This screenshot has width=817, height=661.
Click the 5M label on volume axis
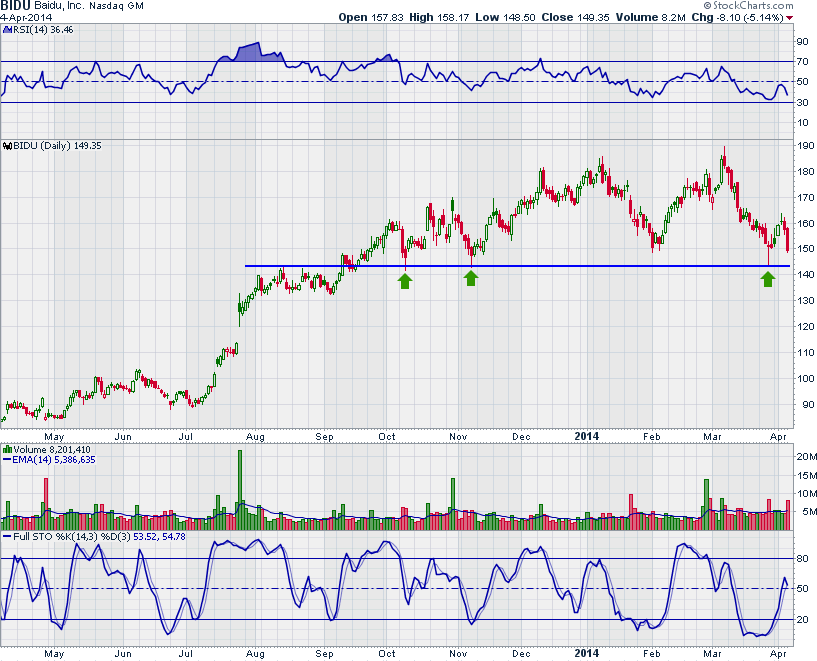coord(809,512)
